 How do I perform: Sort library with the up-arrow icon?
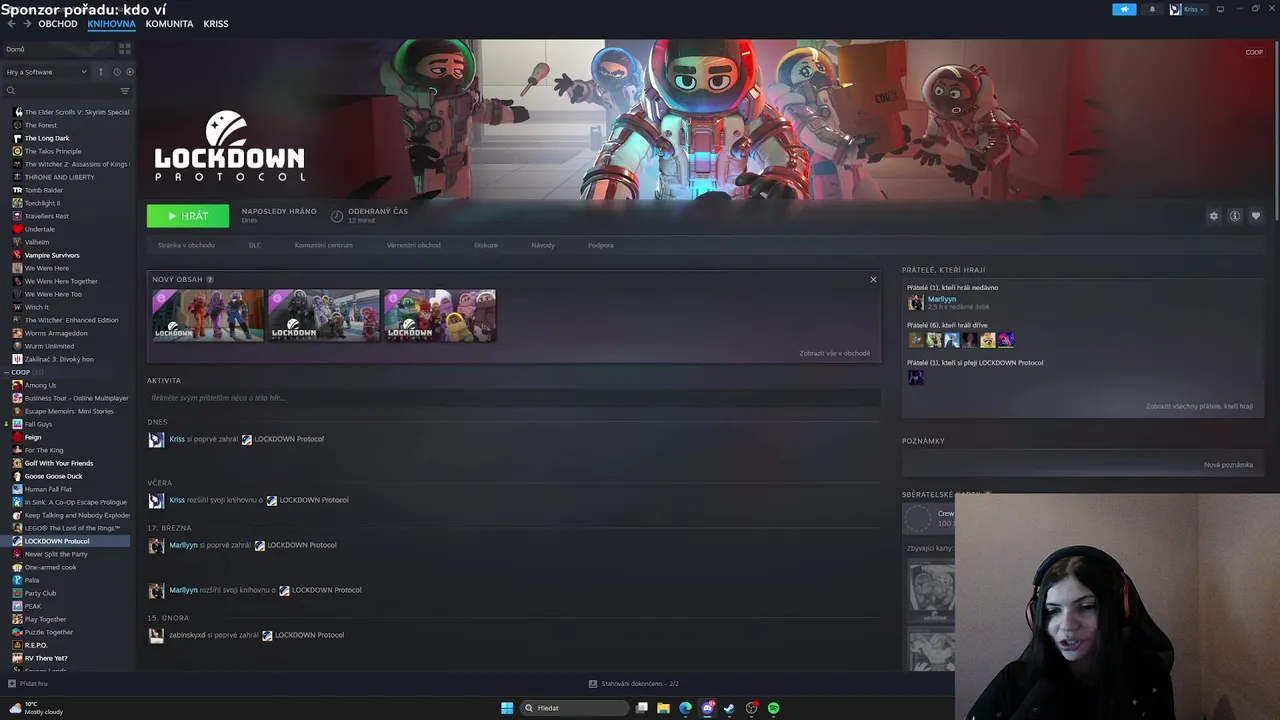click(100, 72)
